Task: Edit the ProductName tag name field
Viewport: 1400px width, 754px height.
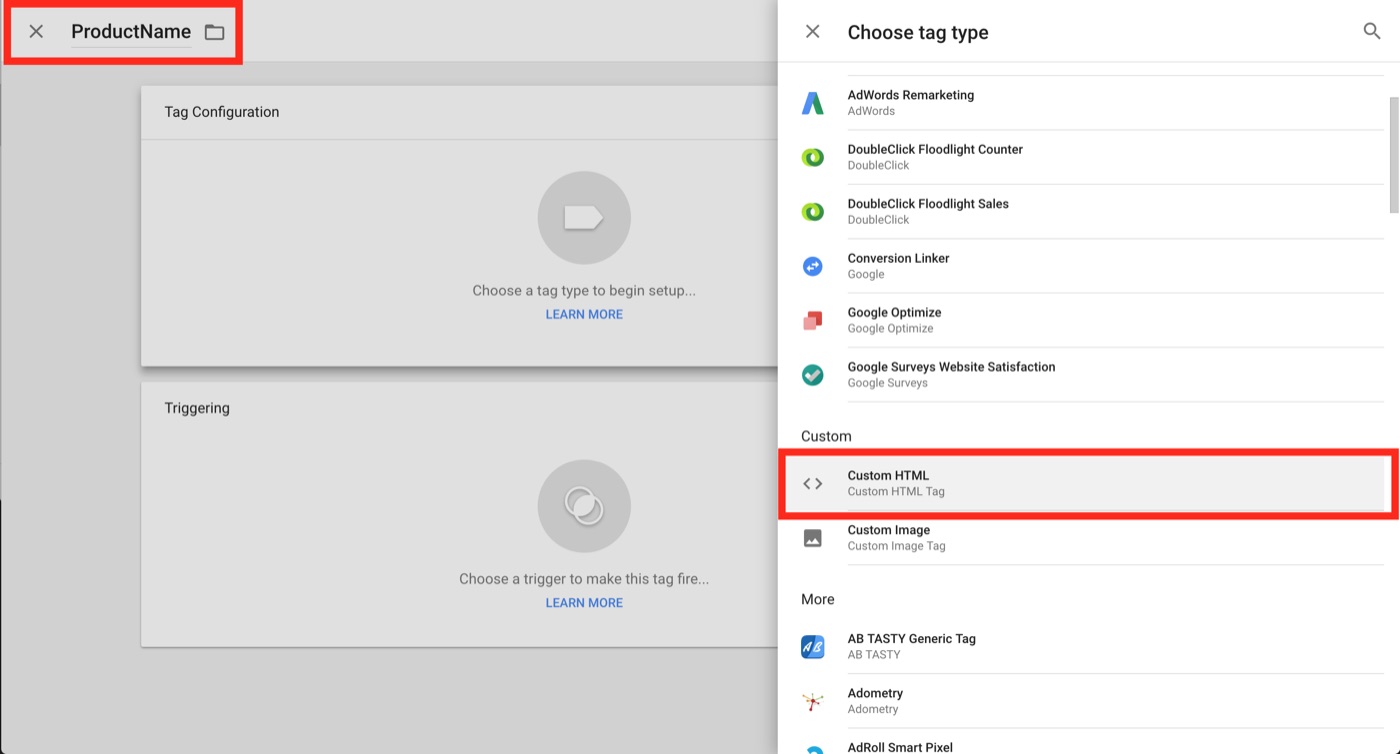Action: (x=131, y=32)
